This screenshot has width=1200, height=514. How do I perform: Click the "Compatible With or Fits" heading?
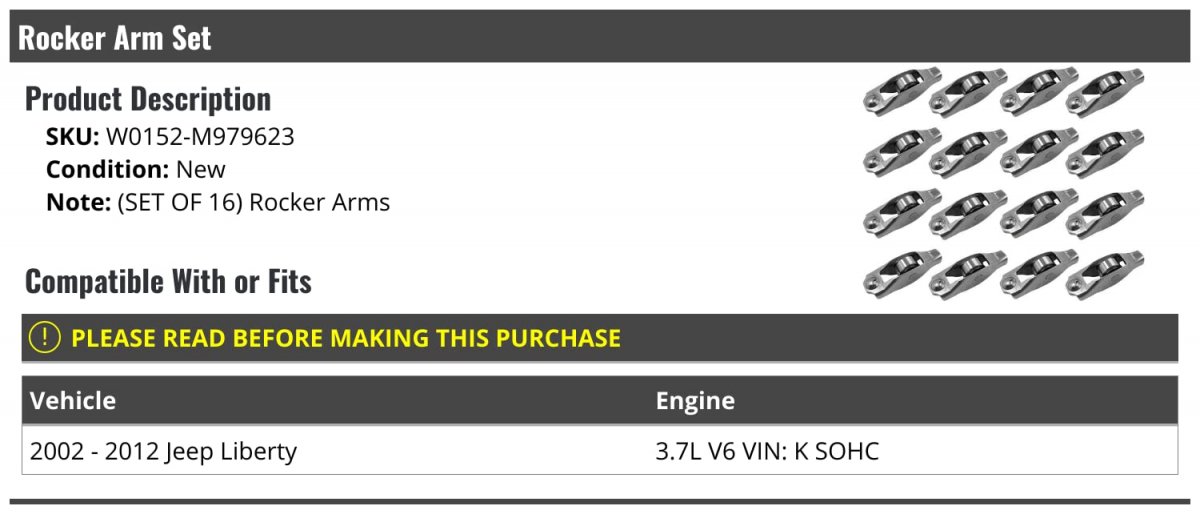[x=168, y=282]
